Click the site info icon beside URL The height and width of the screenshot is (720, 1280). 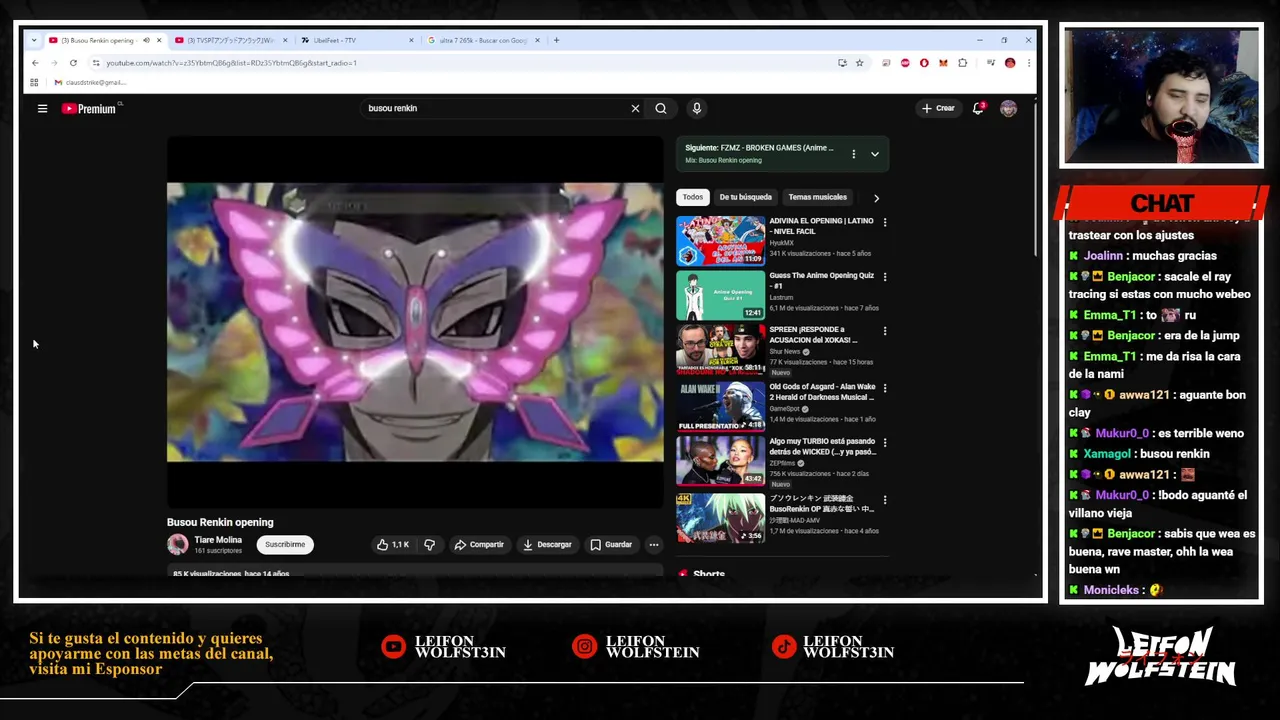click(96, 63)
